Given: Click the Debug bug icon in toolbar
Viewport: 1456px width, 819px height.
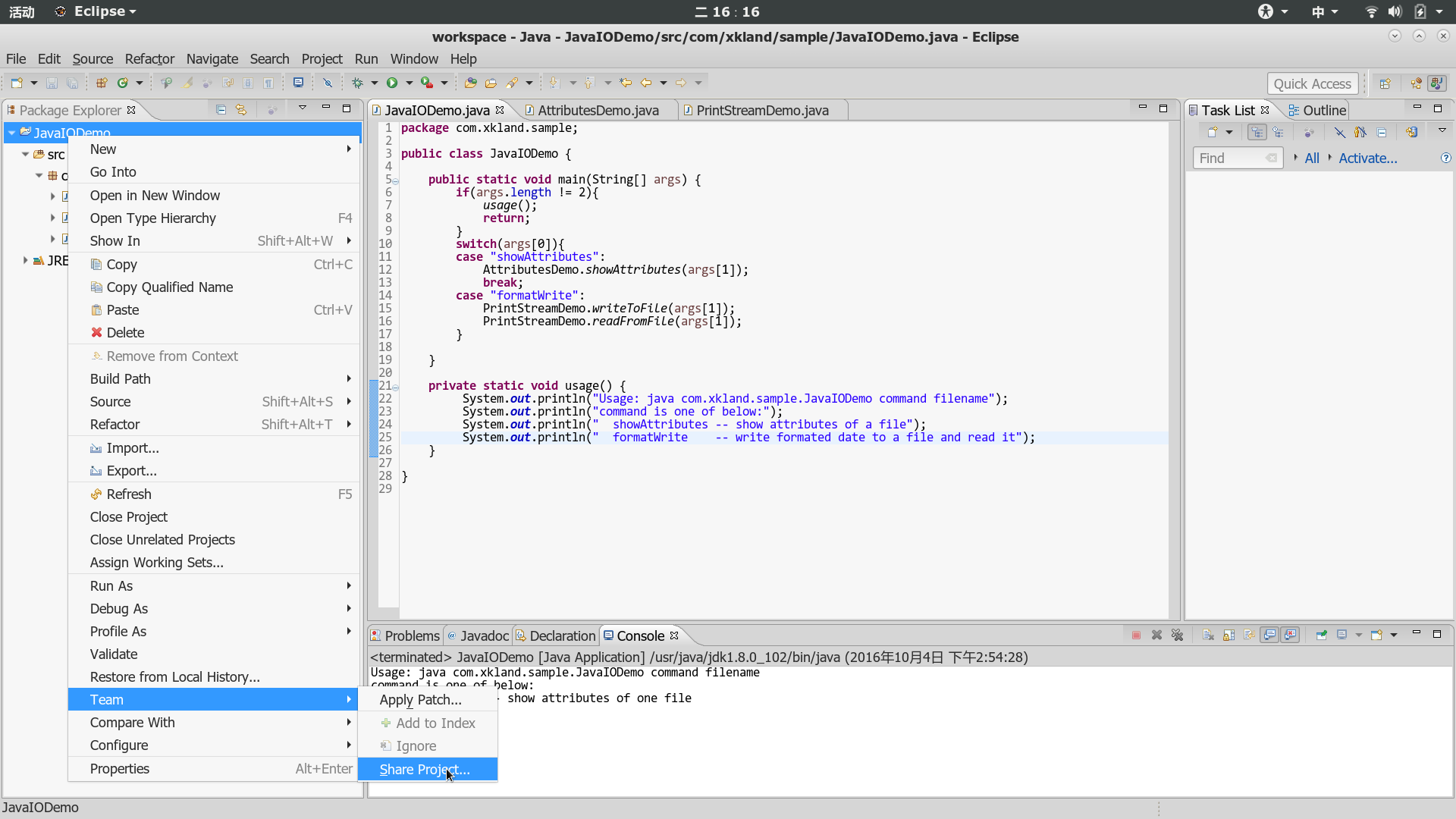Looking at the screenshot, I should click(357, 83).
